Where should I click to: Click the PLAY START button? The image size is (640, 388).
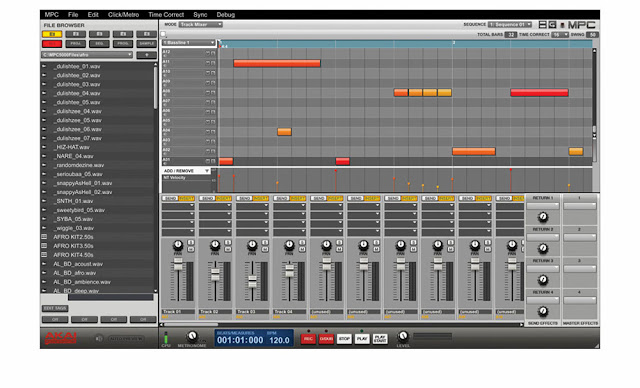point(380,339)
